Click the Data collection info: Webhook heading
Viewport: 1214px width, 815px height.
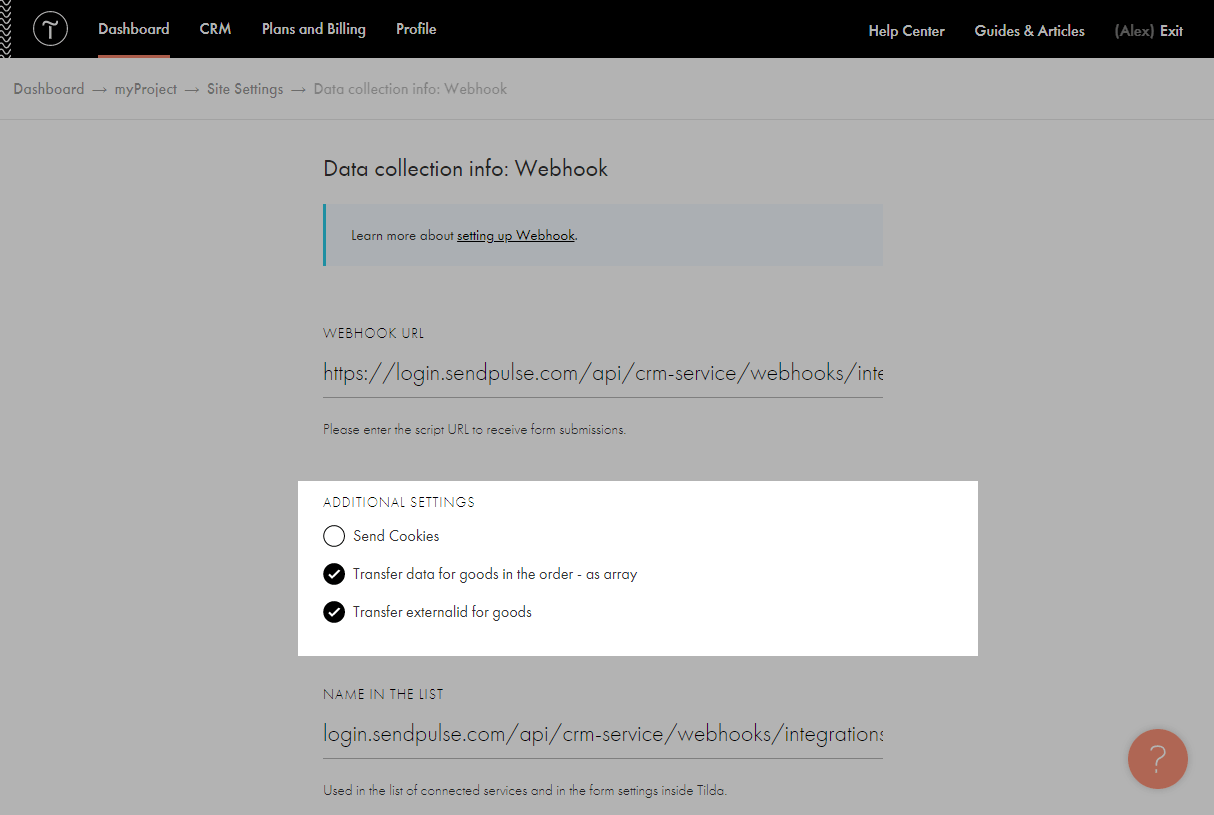pyautogui.click(x=465, y=168)
